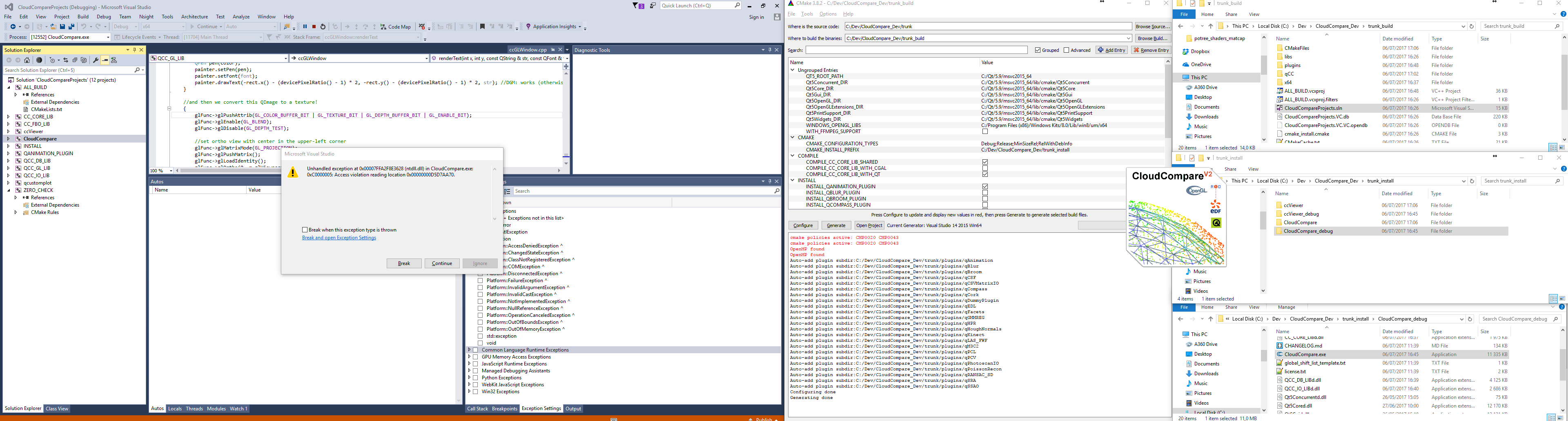Click Collapse All icon in Solution Explorer
Image resolution: width=1568 pixels, height=421 pixels.
tap(75, 60)
